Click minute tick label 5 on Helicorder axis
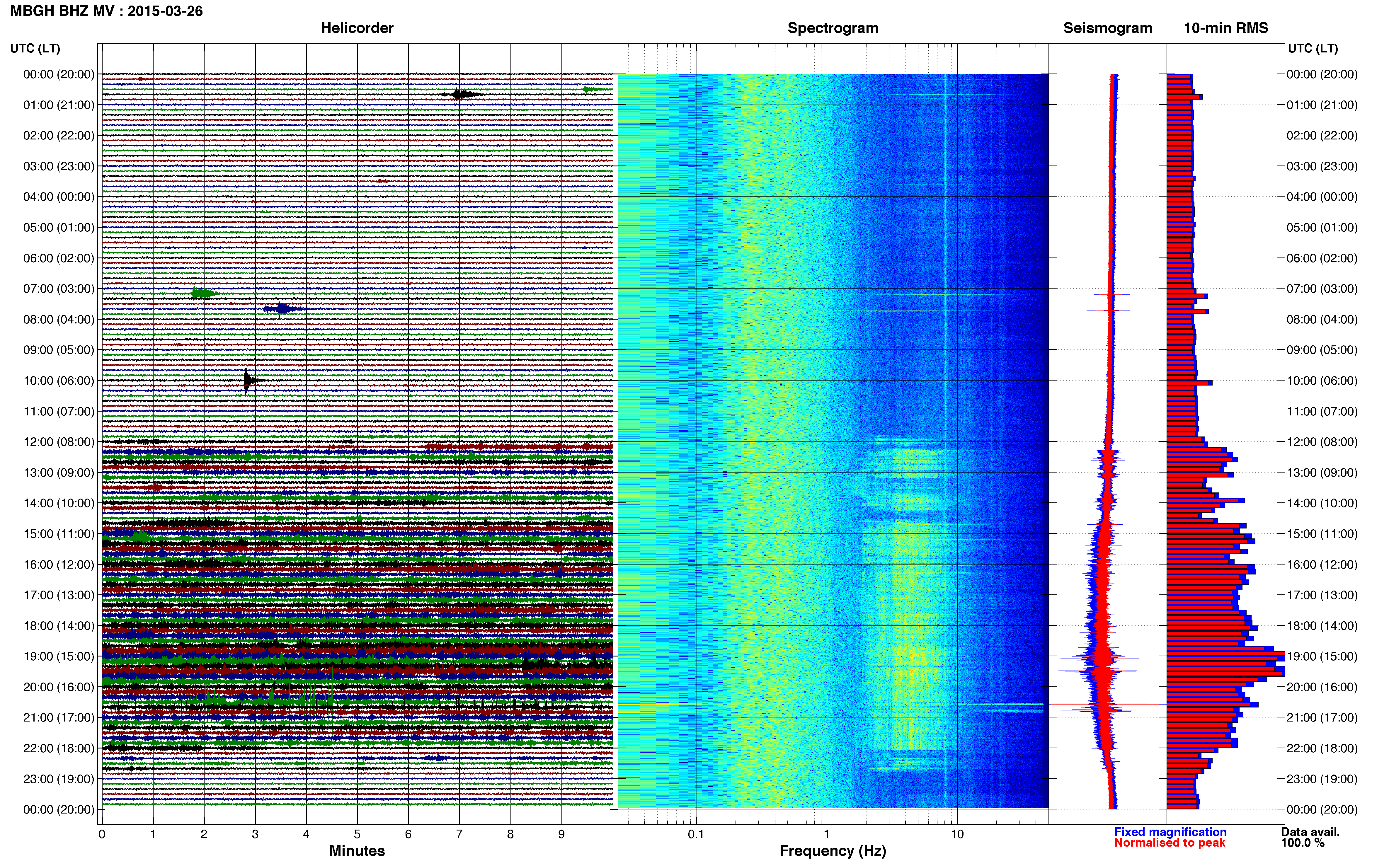 point(357,834)
